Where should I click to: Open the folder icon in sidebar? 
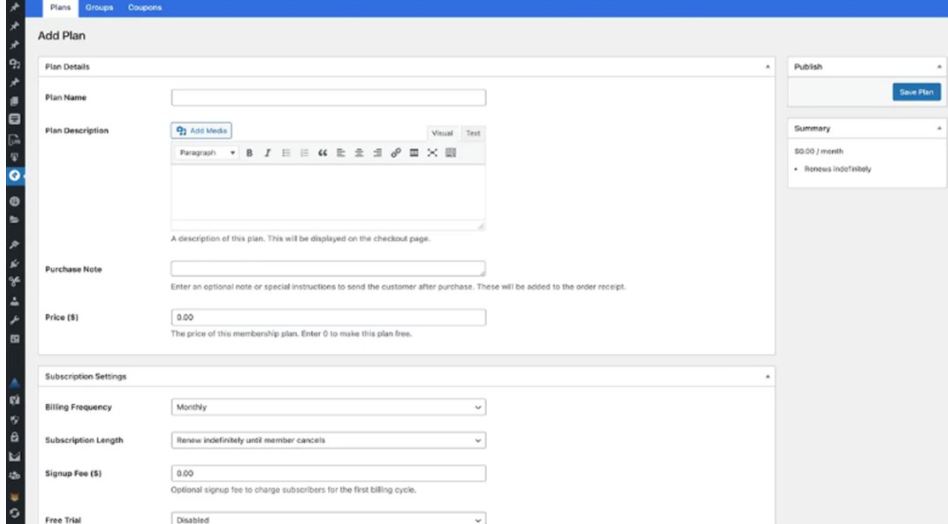(x=15, y=220)
